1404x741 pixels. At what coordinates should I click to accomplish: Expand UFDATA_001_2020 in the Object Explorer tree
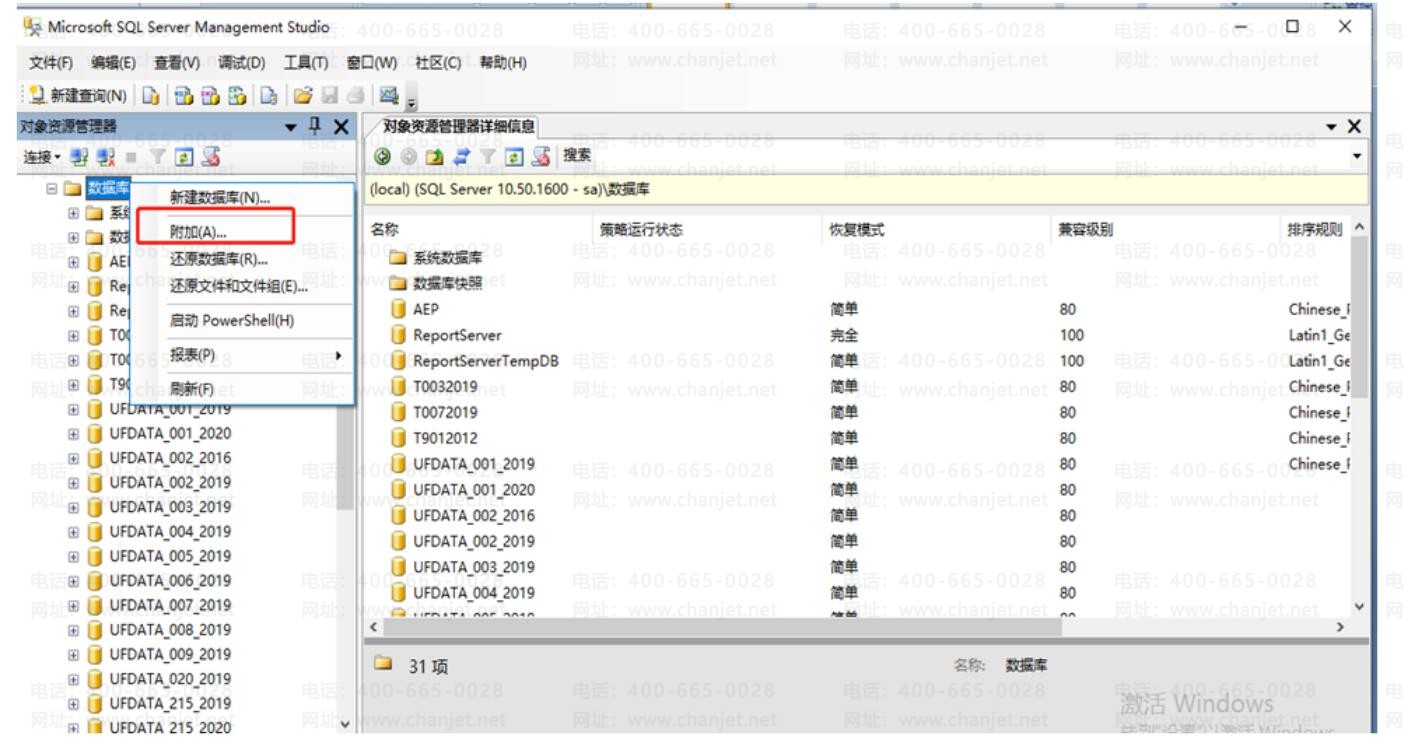pos(73,434)
